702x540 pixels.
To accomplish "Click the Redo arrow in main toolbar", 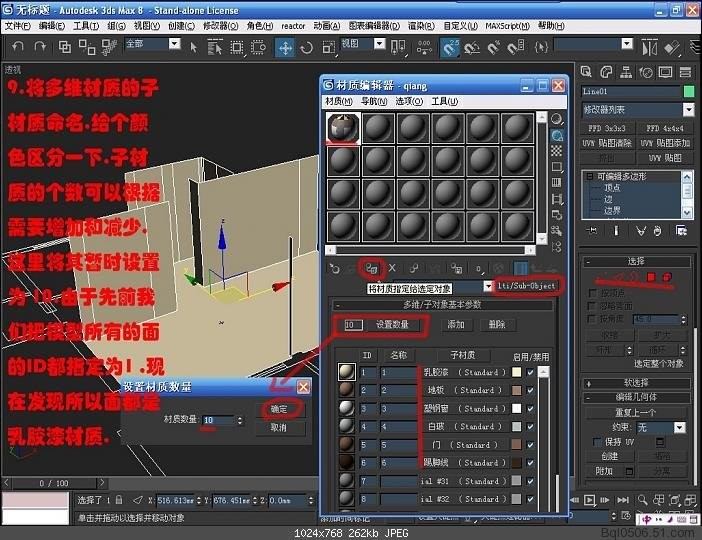I will pyautogui.click(x=40, y=47).
